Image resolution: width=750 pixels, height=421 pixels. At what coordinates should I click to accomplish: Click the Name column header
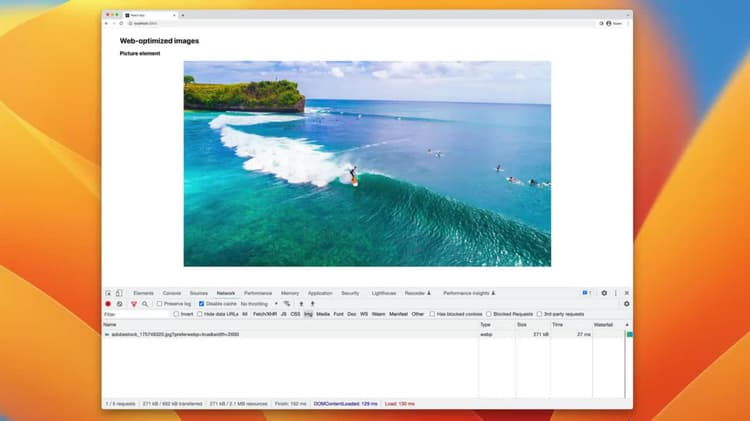[290, 325]
